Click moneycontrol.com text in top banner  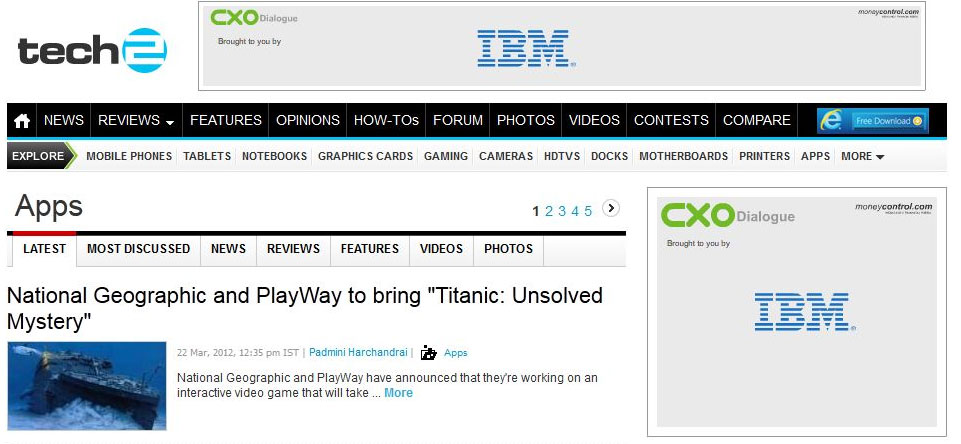click(x=889, y=12)
